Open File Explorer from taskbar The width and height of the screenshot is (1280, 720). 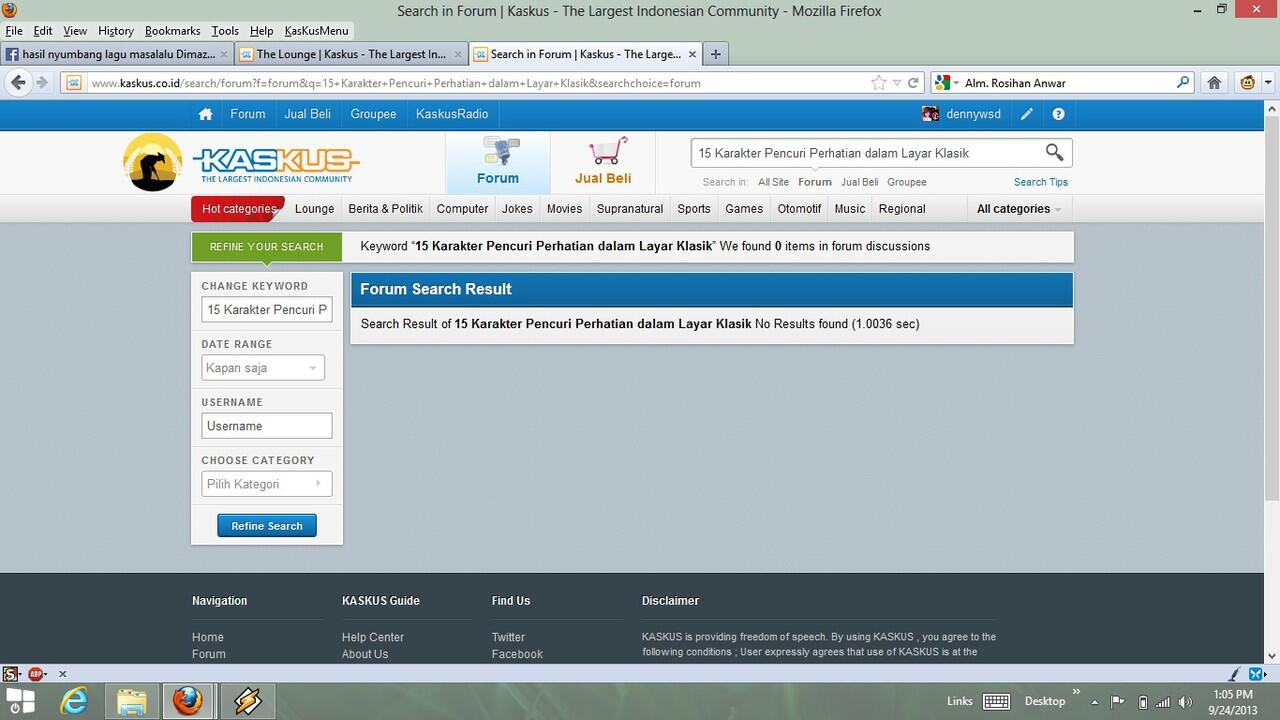[x=131, y=701]
